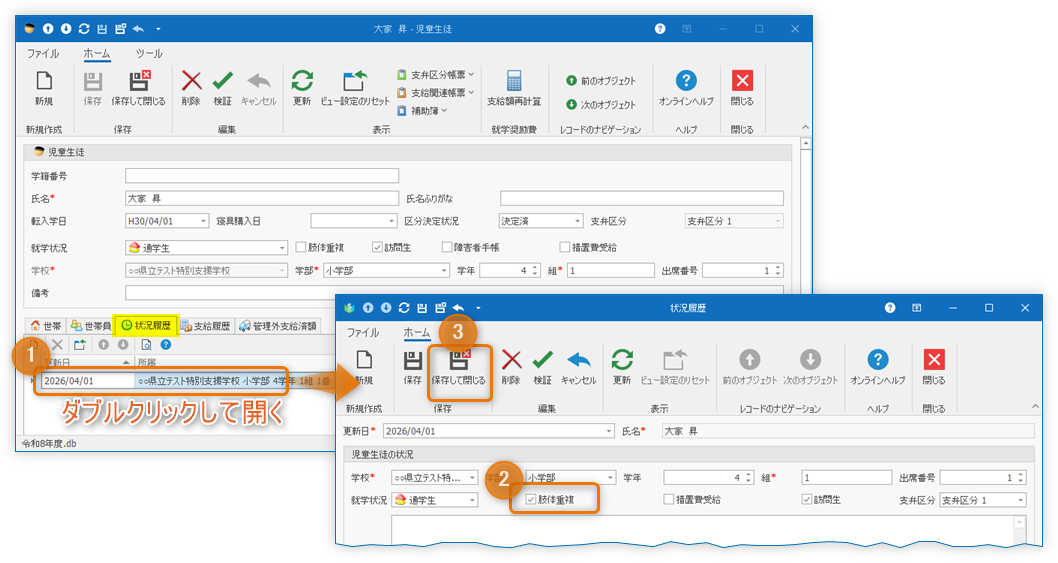The height and width of the screenshot is (563, 1058).
Task: Open 支弁区分 dropdown in 状況履歴 window
Action: point(1020,500)
